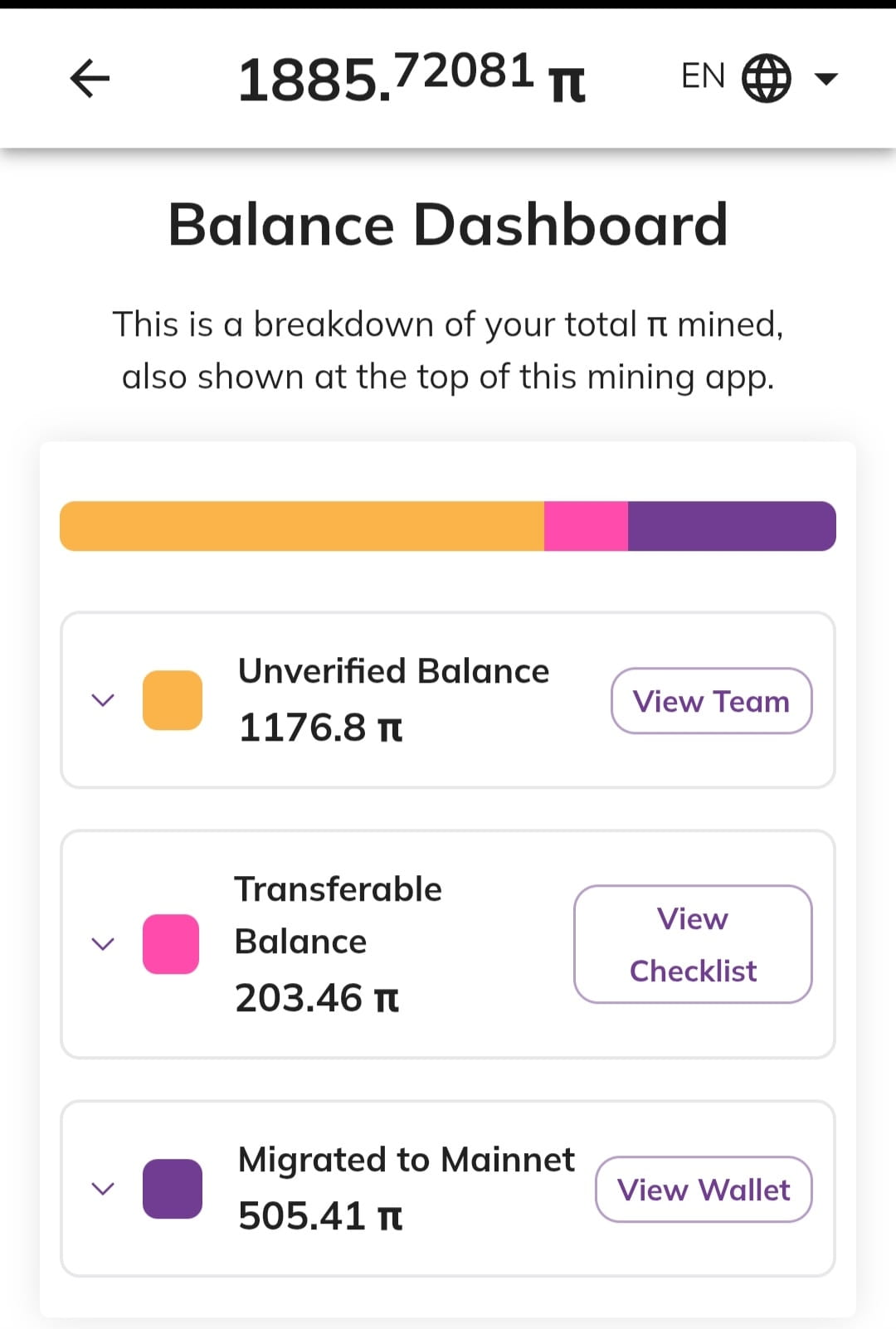Tap the 1176.8 π unverified amount
The width and height of the screenshot is (896, 1329).
click(320, 728)
